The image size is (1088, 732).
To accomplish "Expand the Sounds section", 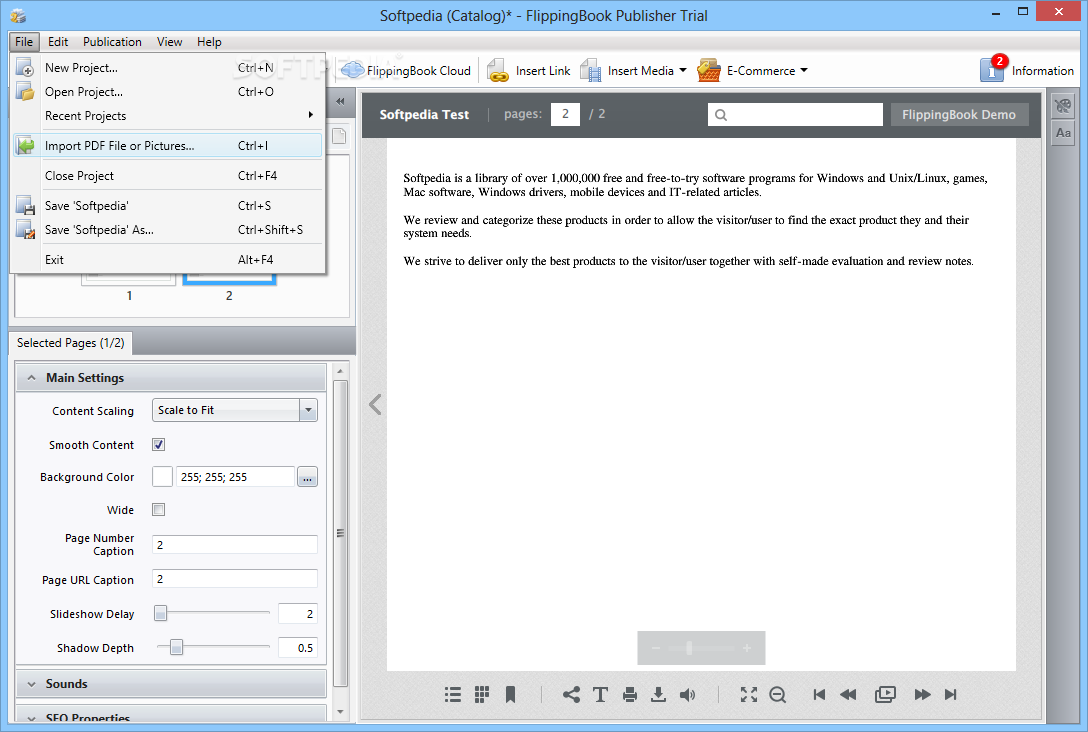I will coord(171,683).
